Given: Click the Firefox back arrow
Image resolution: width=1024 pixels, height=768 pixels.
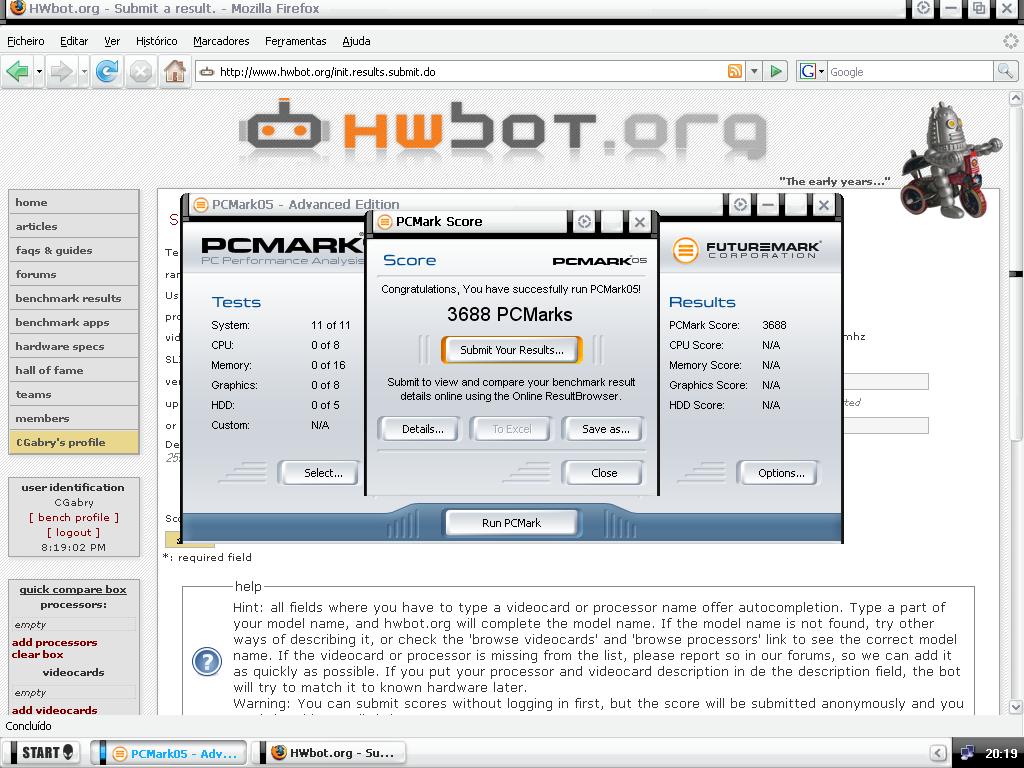Looking at the screenshot, I should coord(18,71).
